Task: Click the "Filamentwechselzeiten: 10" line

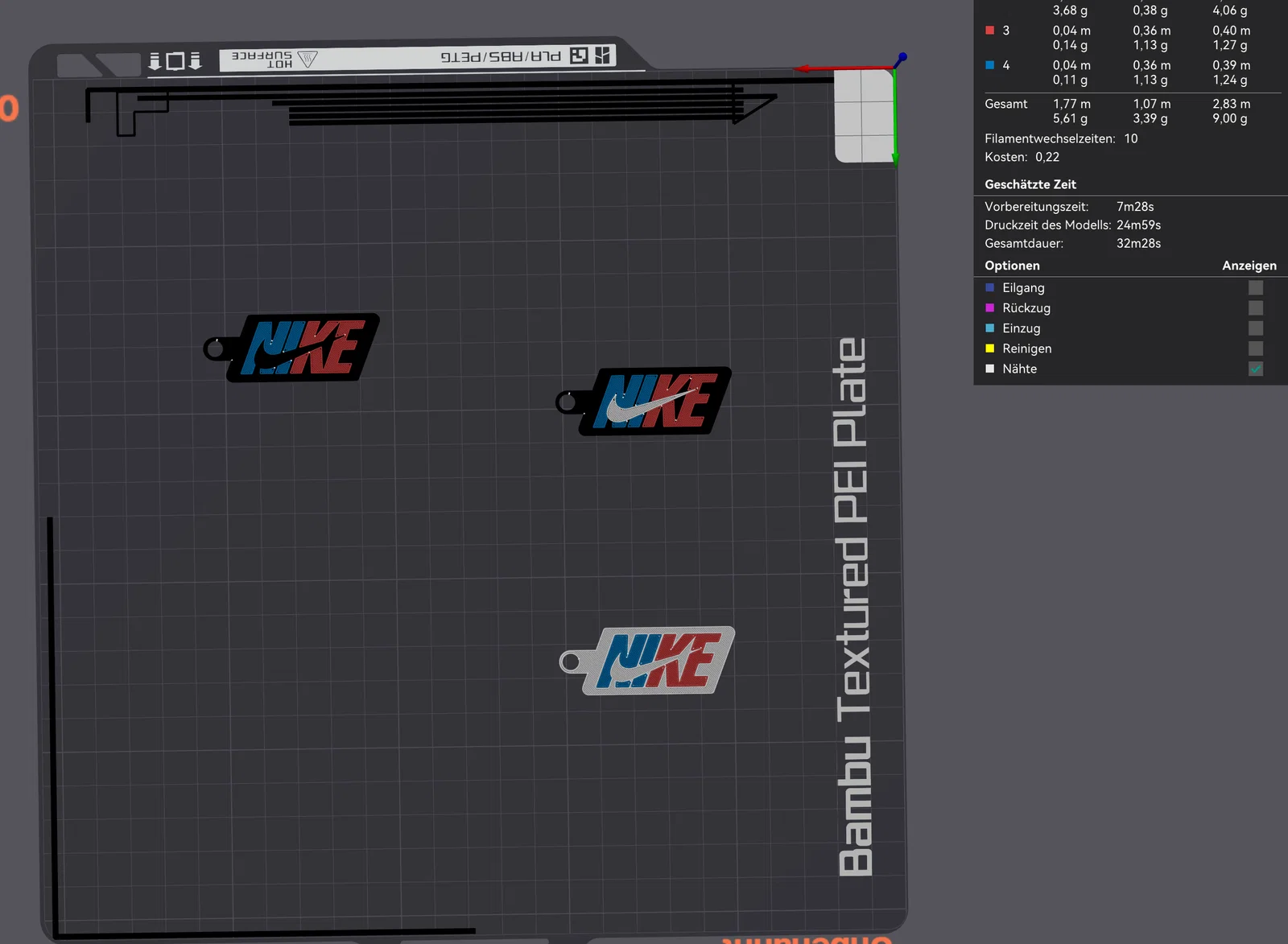Action: (1061, 138)
